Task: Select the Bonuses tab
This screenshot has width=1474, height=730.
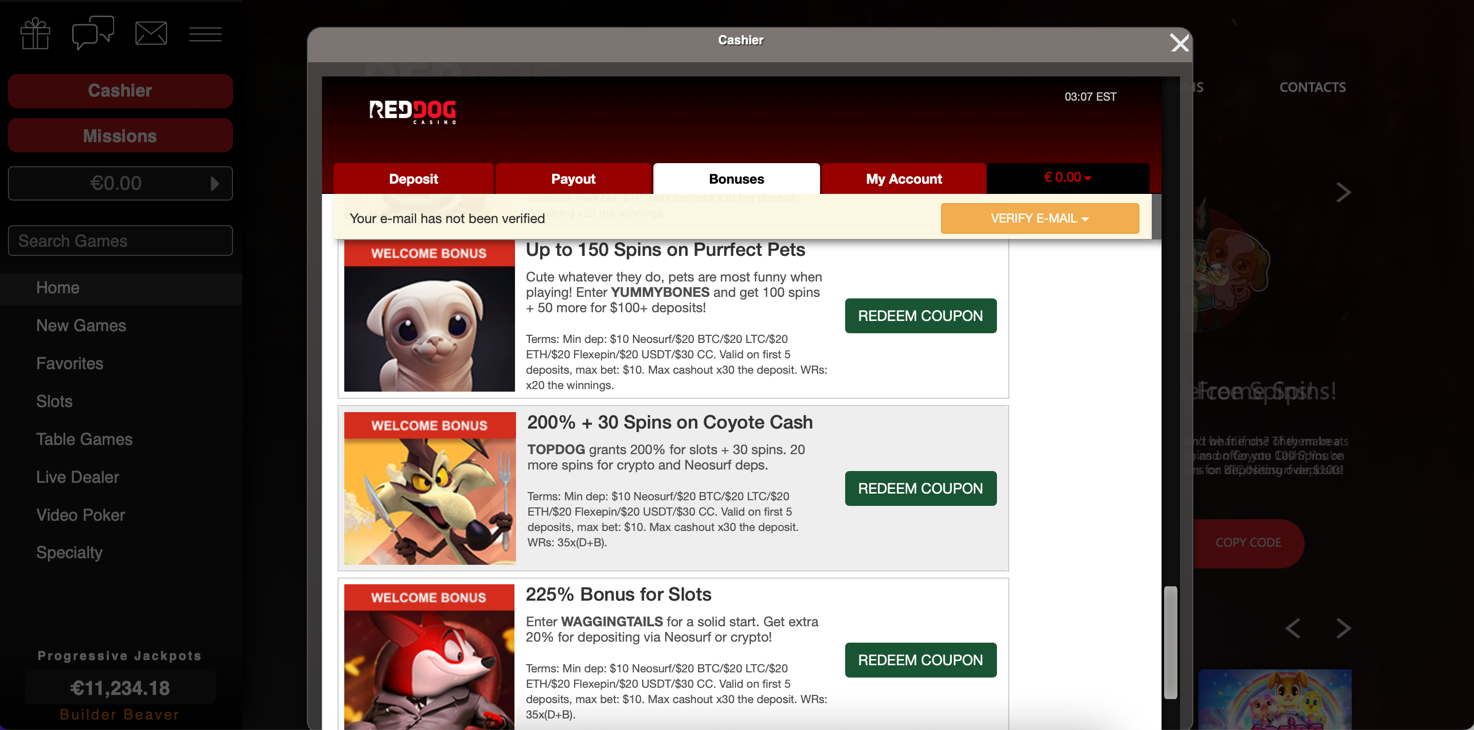Action: pos(736,179)
